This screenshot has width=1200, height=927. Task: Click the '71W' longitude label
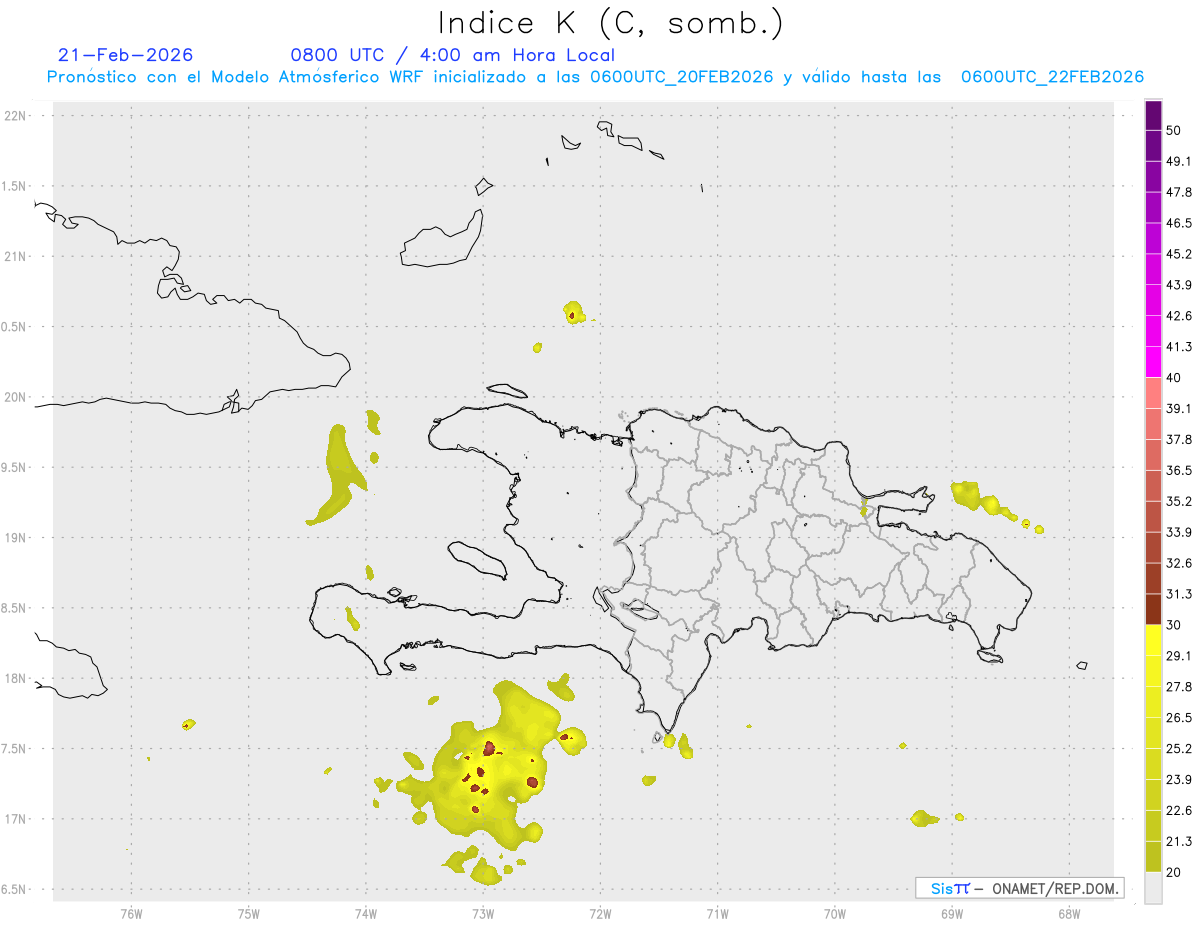tap(717, 914)
